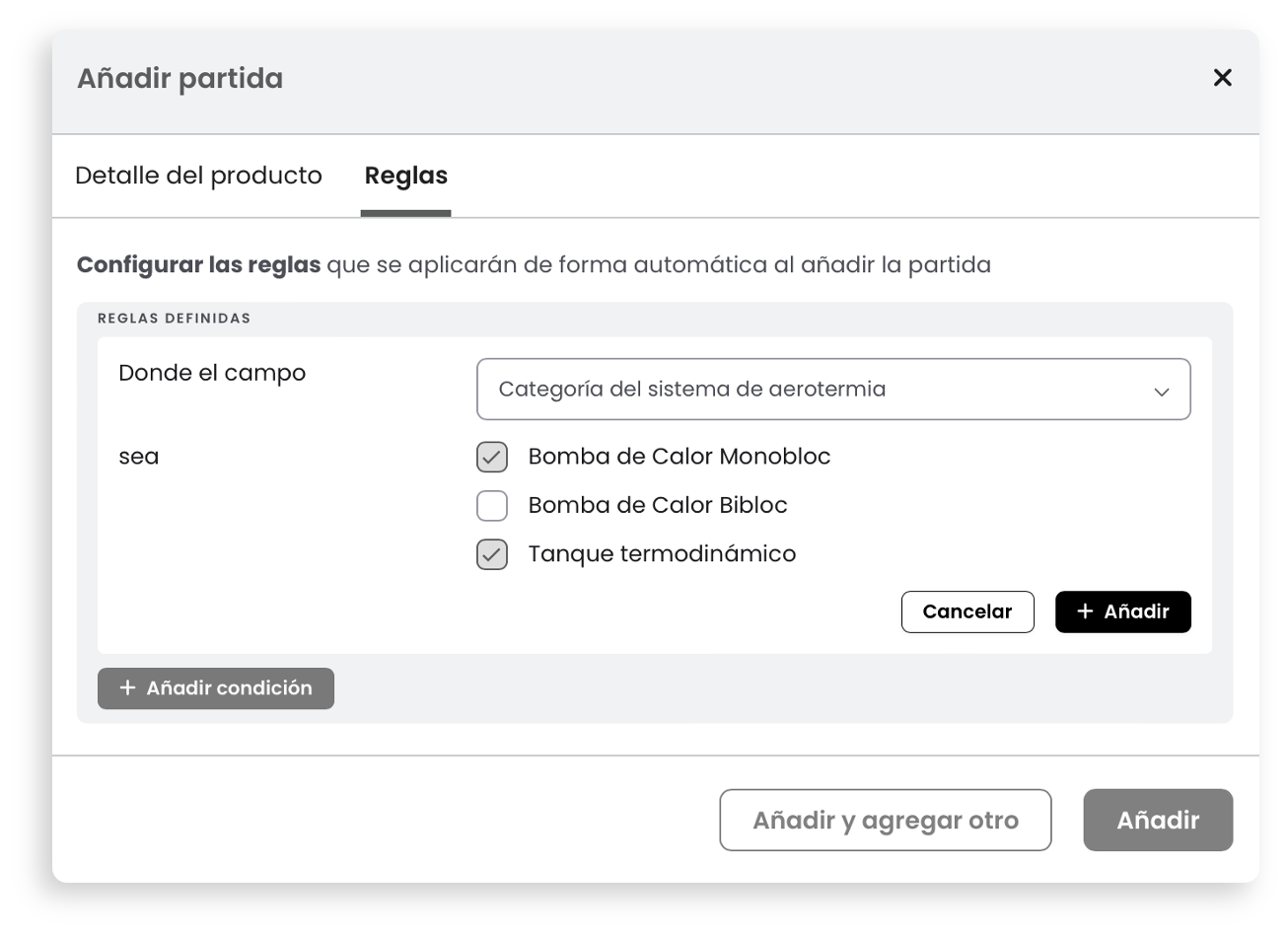The image size is (1288, 935).
Task: Click Añadir y agregar otro button
Action: point(886,820)
